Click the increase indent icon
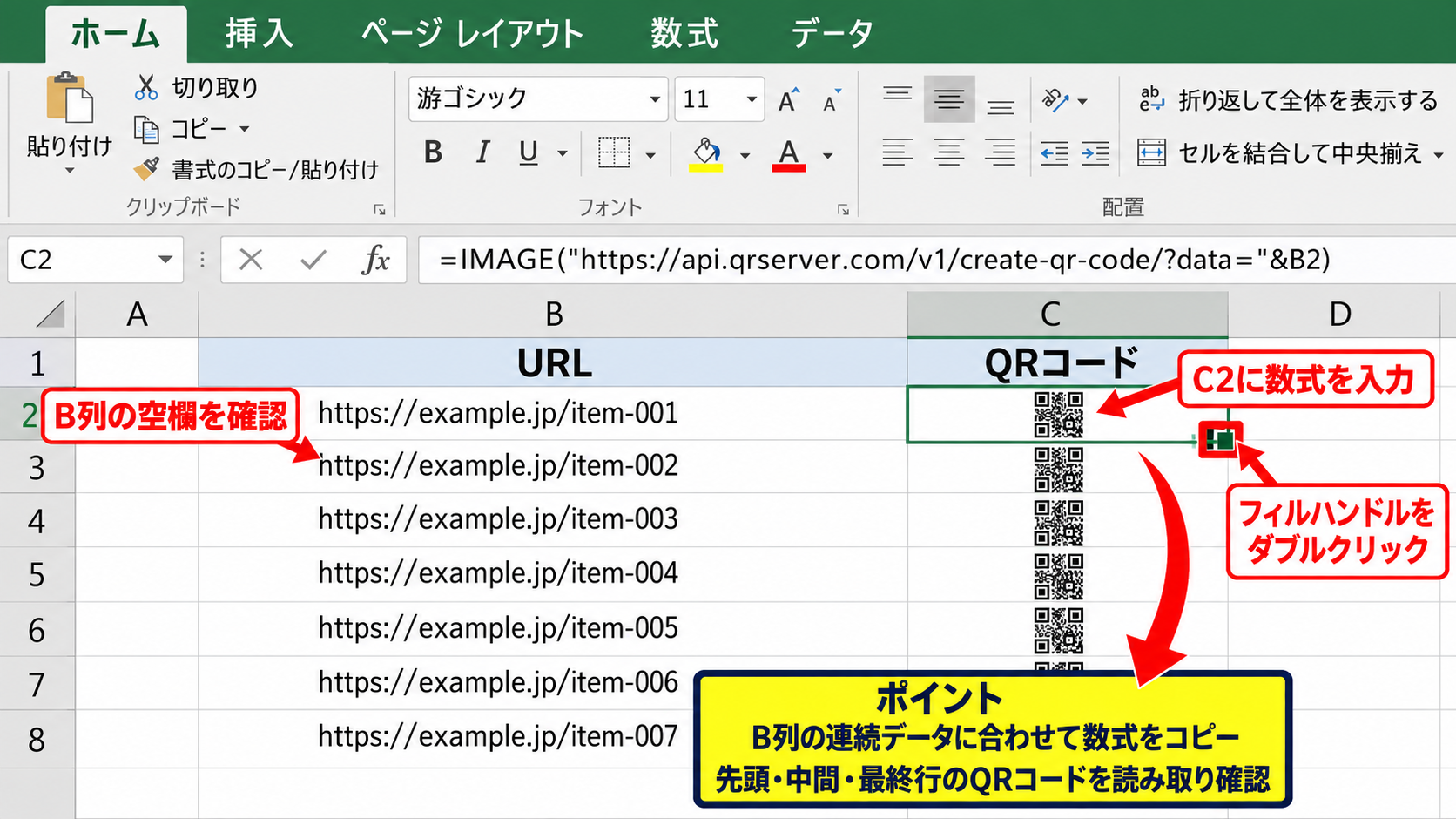Viewport: 1456px width, 819px height. click(x=1095, y=154)
